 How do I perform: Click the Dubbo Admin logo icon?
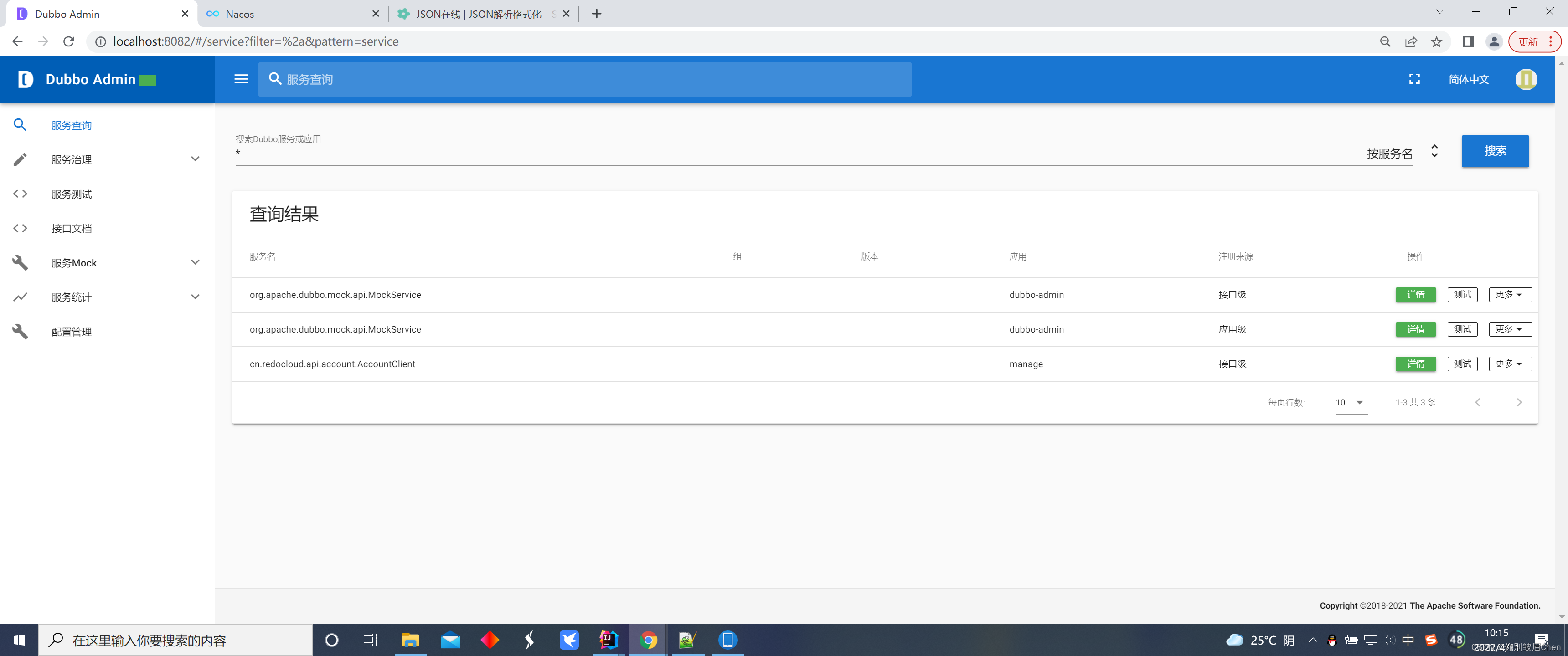click(x=26, y=79)
